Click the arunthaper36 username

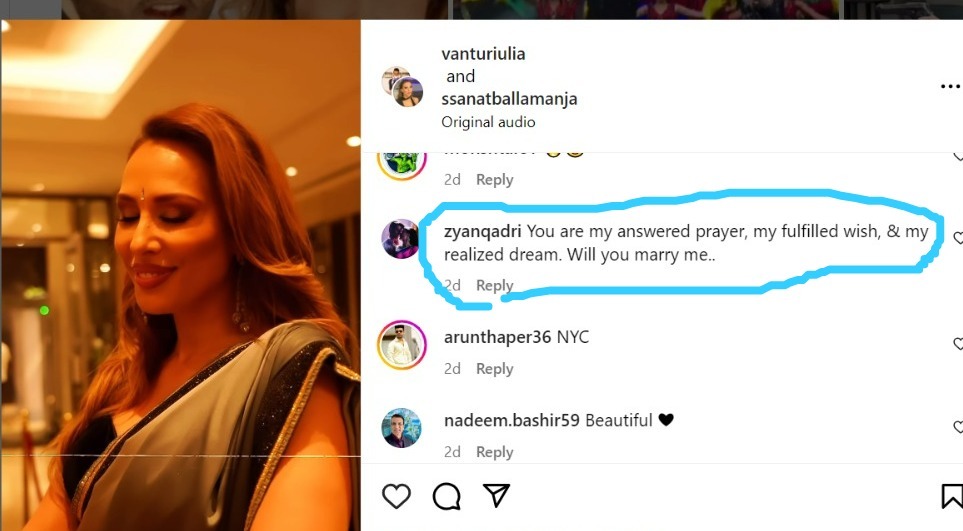click(497, 337)
